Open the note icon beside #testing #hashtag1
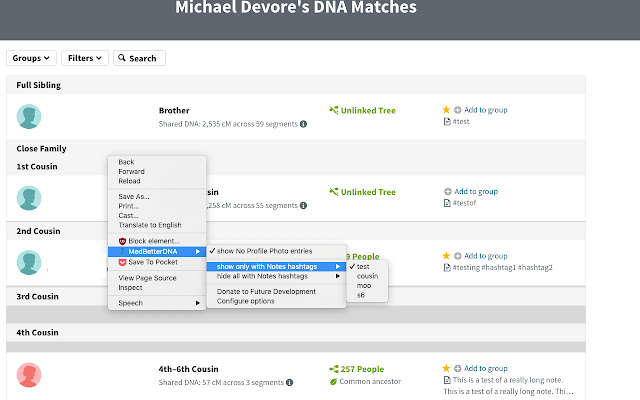This screenshot has height=400, width=640. pos(447,268)
